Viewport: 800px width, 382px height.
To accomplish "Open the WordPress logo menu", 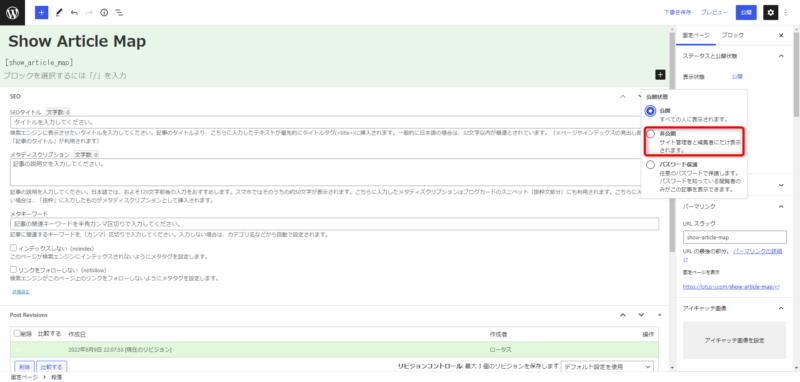I will [12, 12].
